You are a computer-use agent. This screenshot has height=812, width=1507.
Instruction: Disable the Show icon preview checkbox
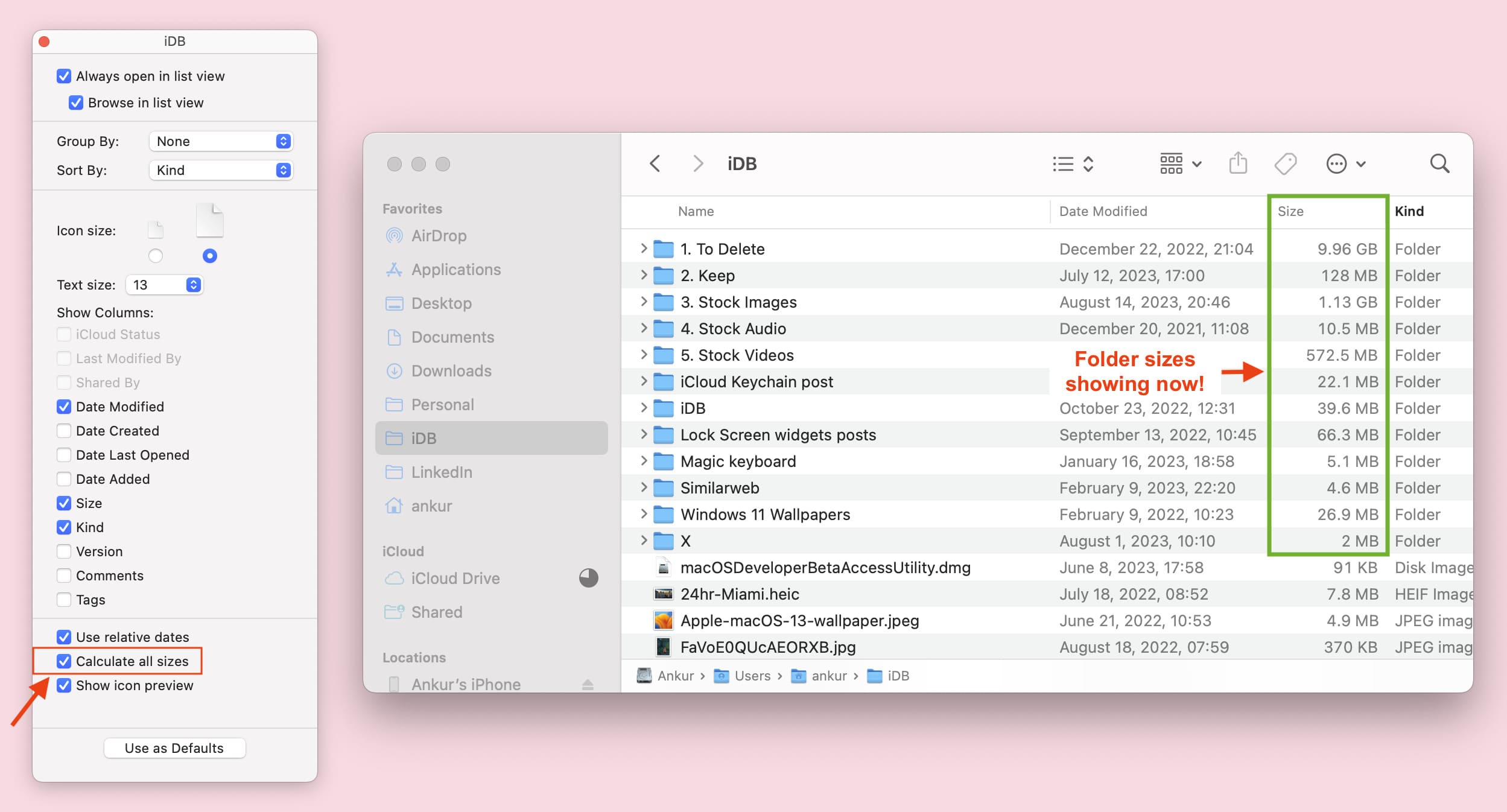coord(62,685)
